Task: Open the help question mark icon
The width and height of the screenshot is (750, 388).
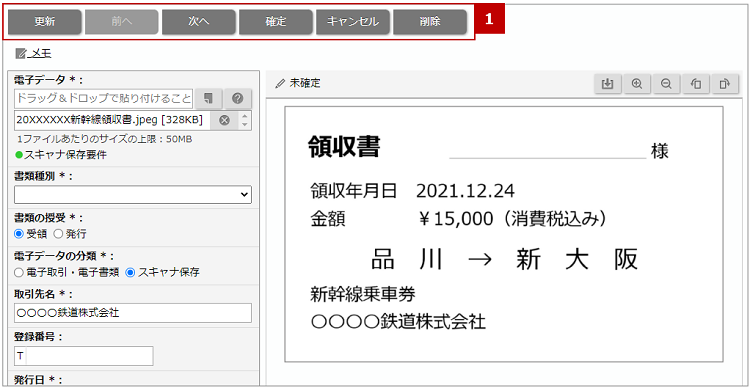Action: tap(238, 98)
